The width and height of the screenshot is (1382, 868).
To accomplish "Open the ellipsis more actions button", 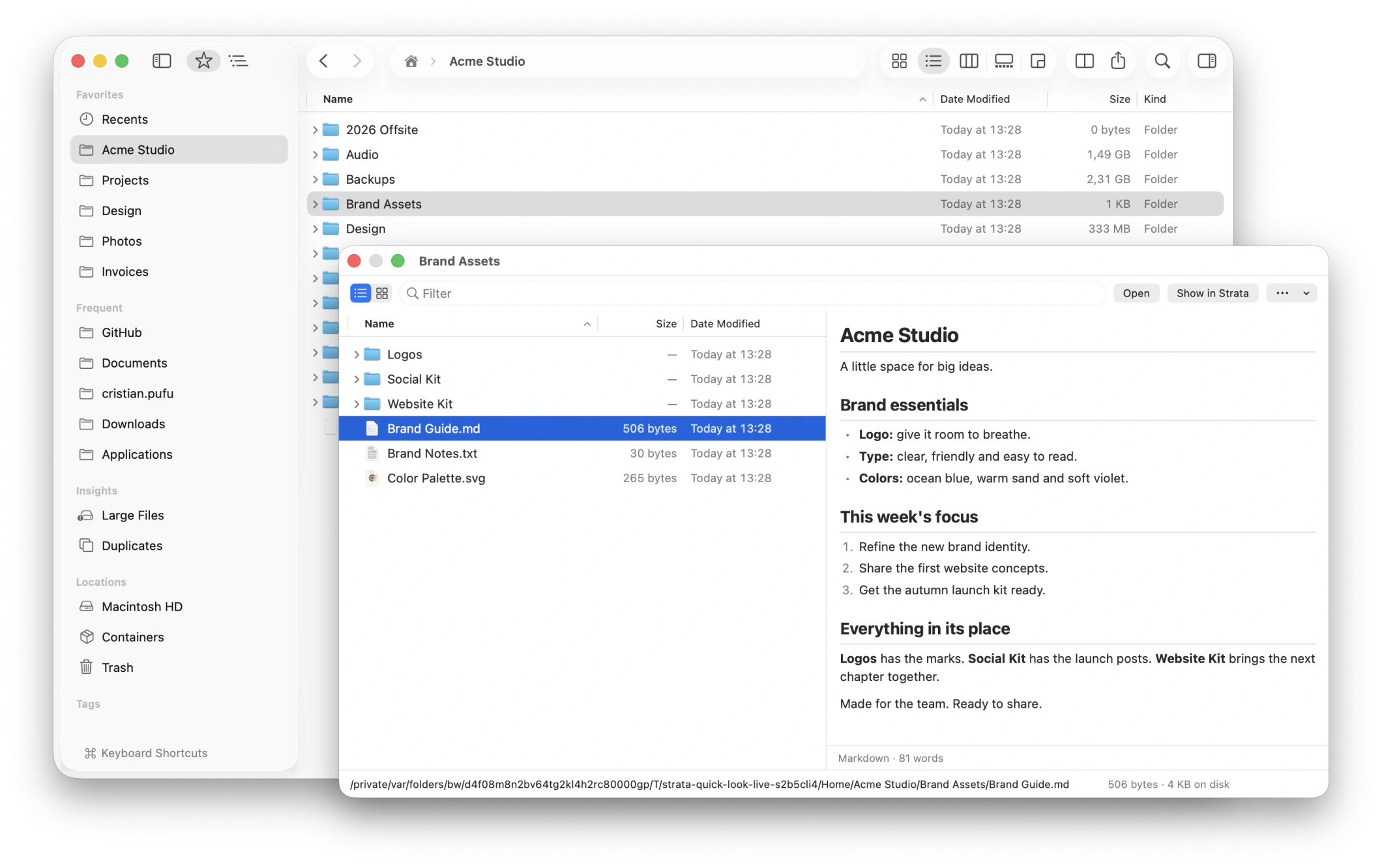I will (1282, 293).
